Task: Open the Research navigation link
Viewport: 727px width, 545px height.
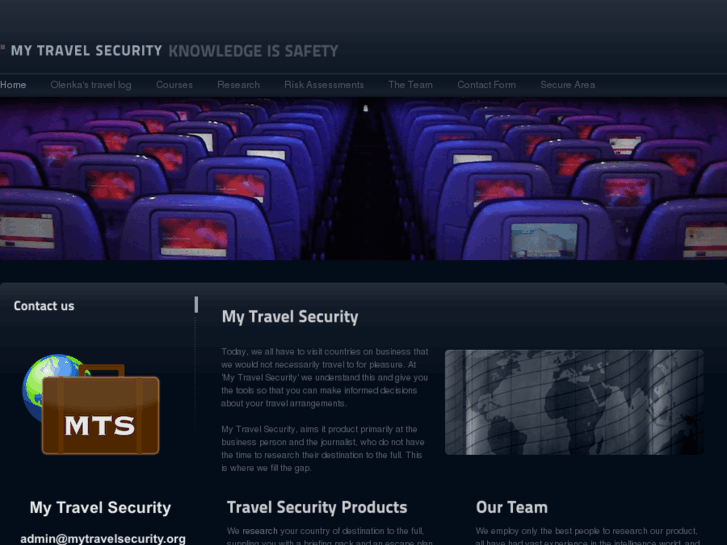Action: (238, 85)
